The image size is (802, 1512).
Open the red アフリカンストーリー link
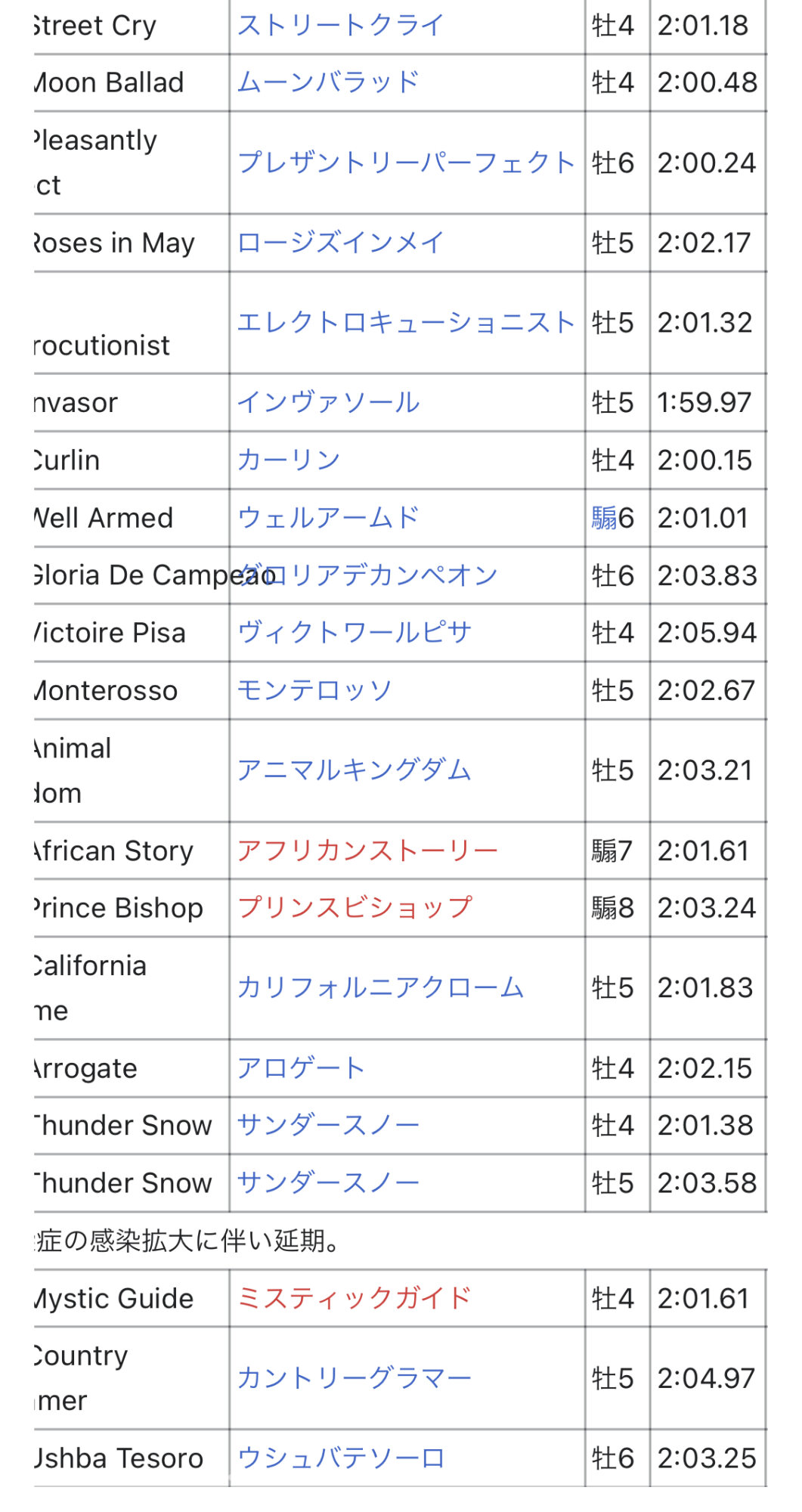pyautogui.click(x=367, y=850)
